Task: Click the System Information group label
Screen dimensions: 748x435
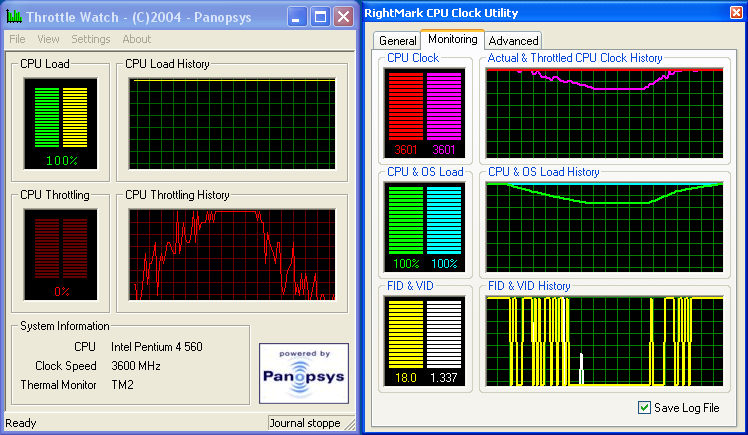Action: 64,326
